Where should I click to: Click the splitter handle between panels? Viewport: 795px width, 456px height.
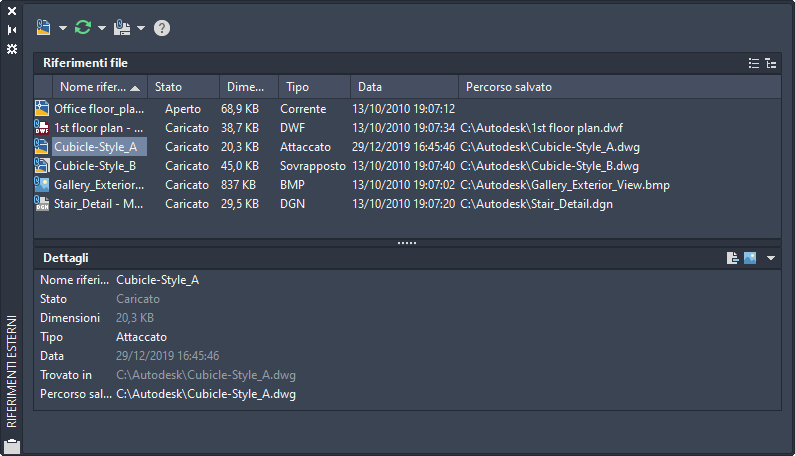[x=407, y=243]
